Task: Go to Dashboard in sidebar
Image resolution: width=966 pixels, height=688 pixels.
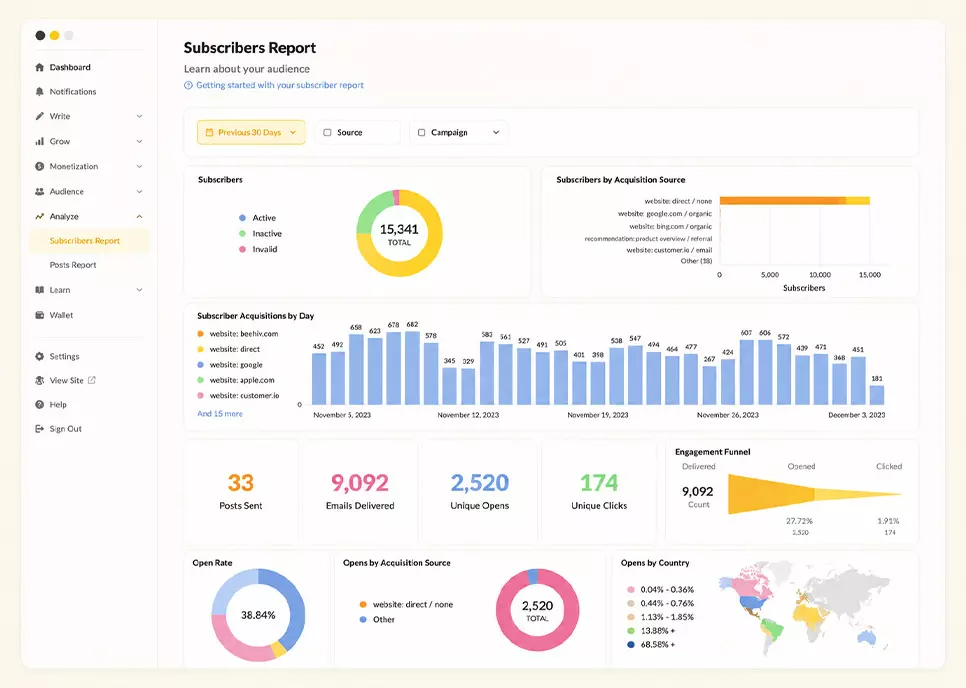Action: pyautogui.click(x=70, y=67)
